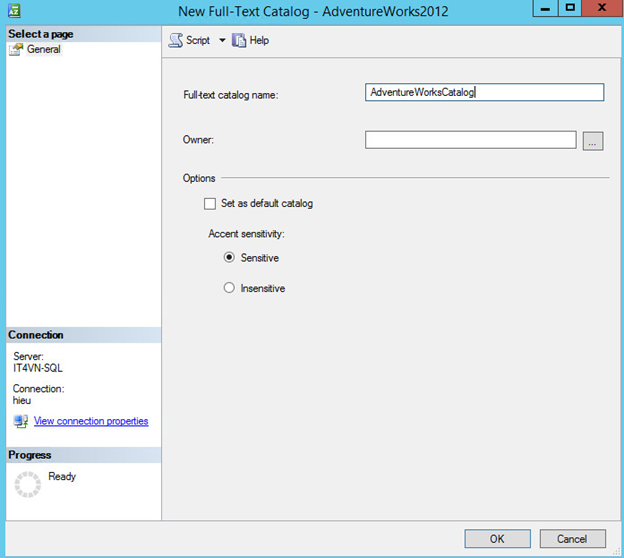Enable Set as default catalog checkbox
The height and width of the screenshot is (558, 624).
210,204
